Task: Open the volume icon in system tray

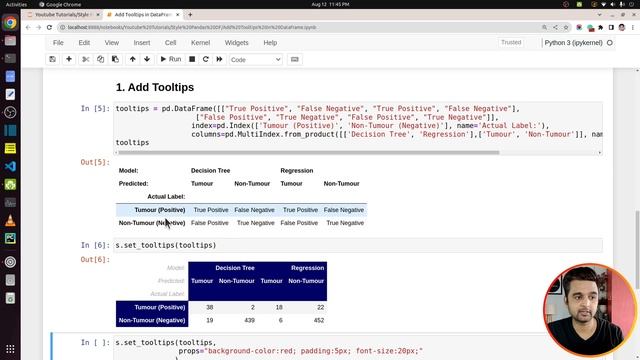Action: point(612,4)
